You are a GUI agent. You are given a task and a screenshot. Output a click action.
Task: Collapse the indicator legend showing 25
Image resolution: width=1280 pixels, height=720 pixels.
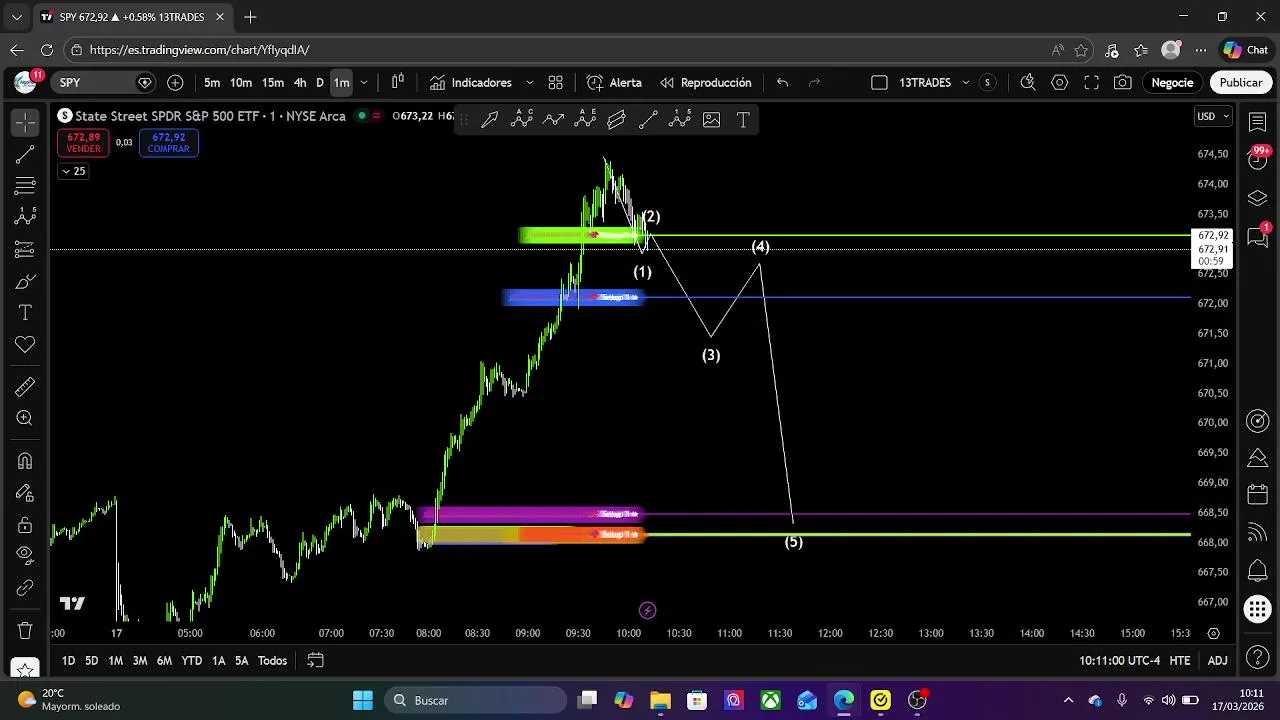(x=73, y=171)
